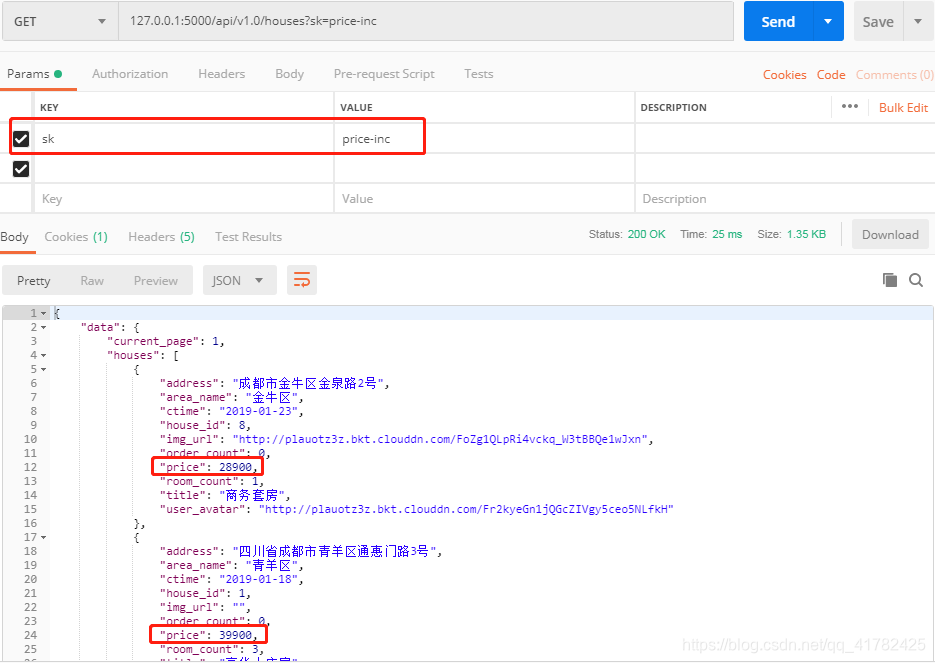This screenshot has height=663, width=935.
Task: Click the 200 OK status text
Action: 646,234
